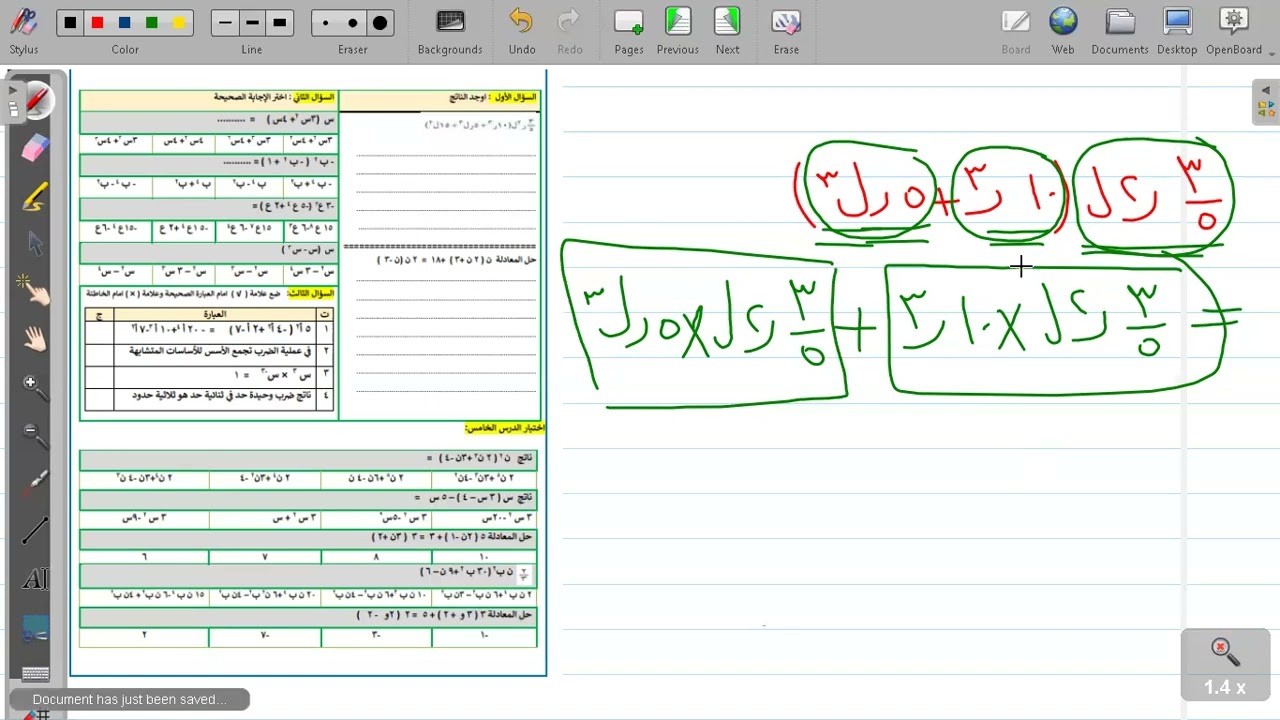Click the Zoom out magnifier tool
This screenshot has height=720, width=1280.
point(35,435)
